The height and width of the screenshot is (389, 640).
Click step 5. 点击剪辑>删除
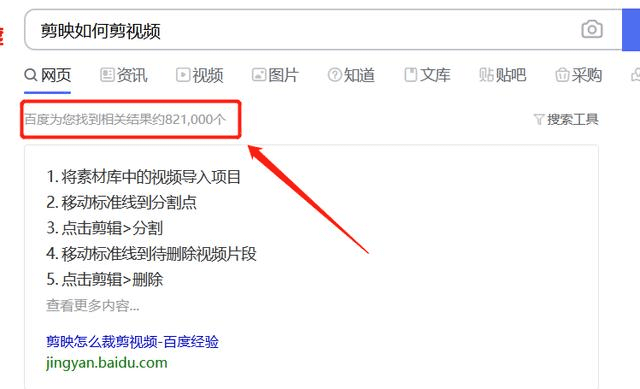104,280
